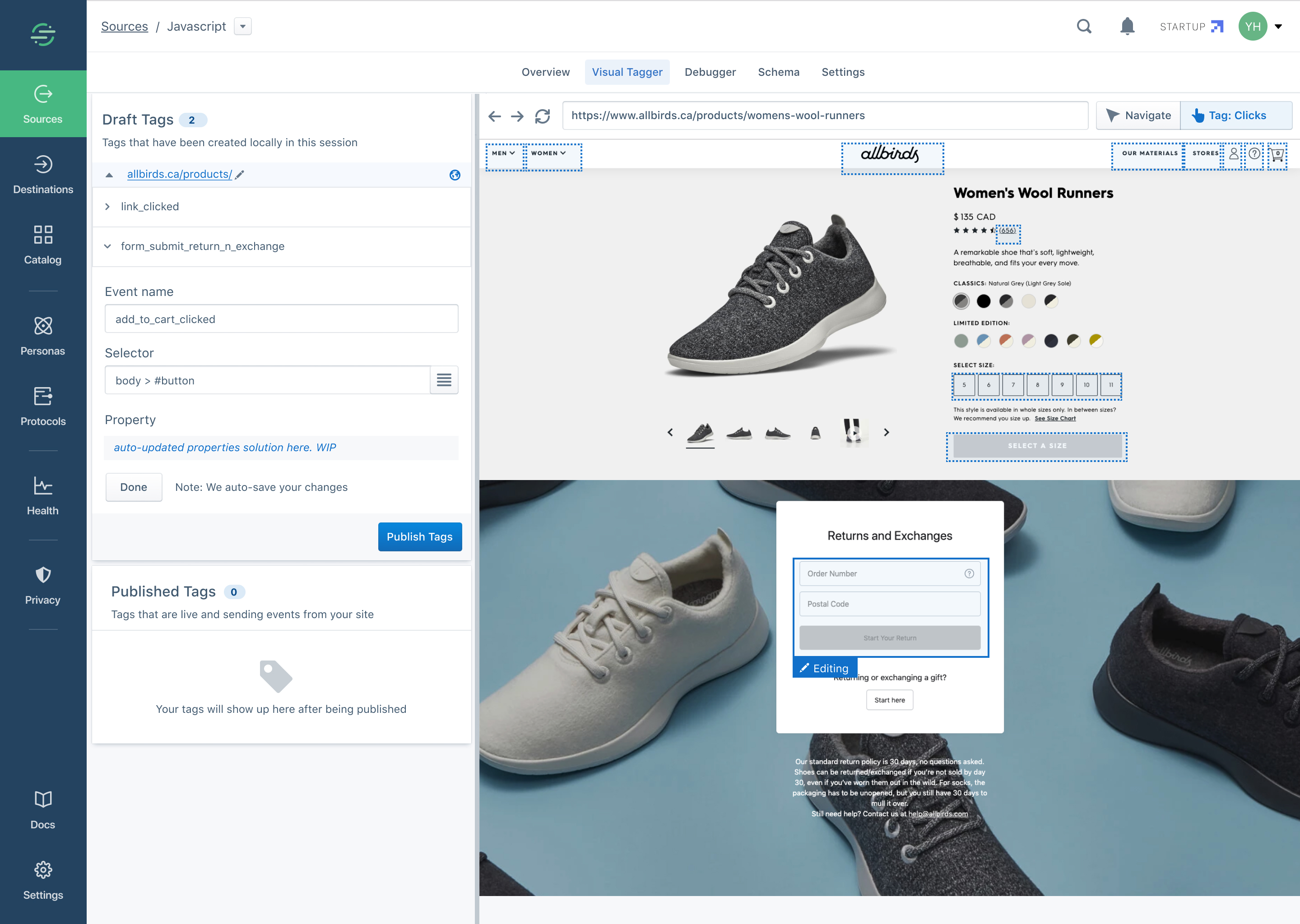Screen dimensions: 1300x924
Task: Edit the allbirds.ca/products/ URL pencil icon
Action: [x=240, y=175]
